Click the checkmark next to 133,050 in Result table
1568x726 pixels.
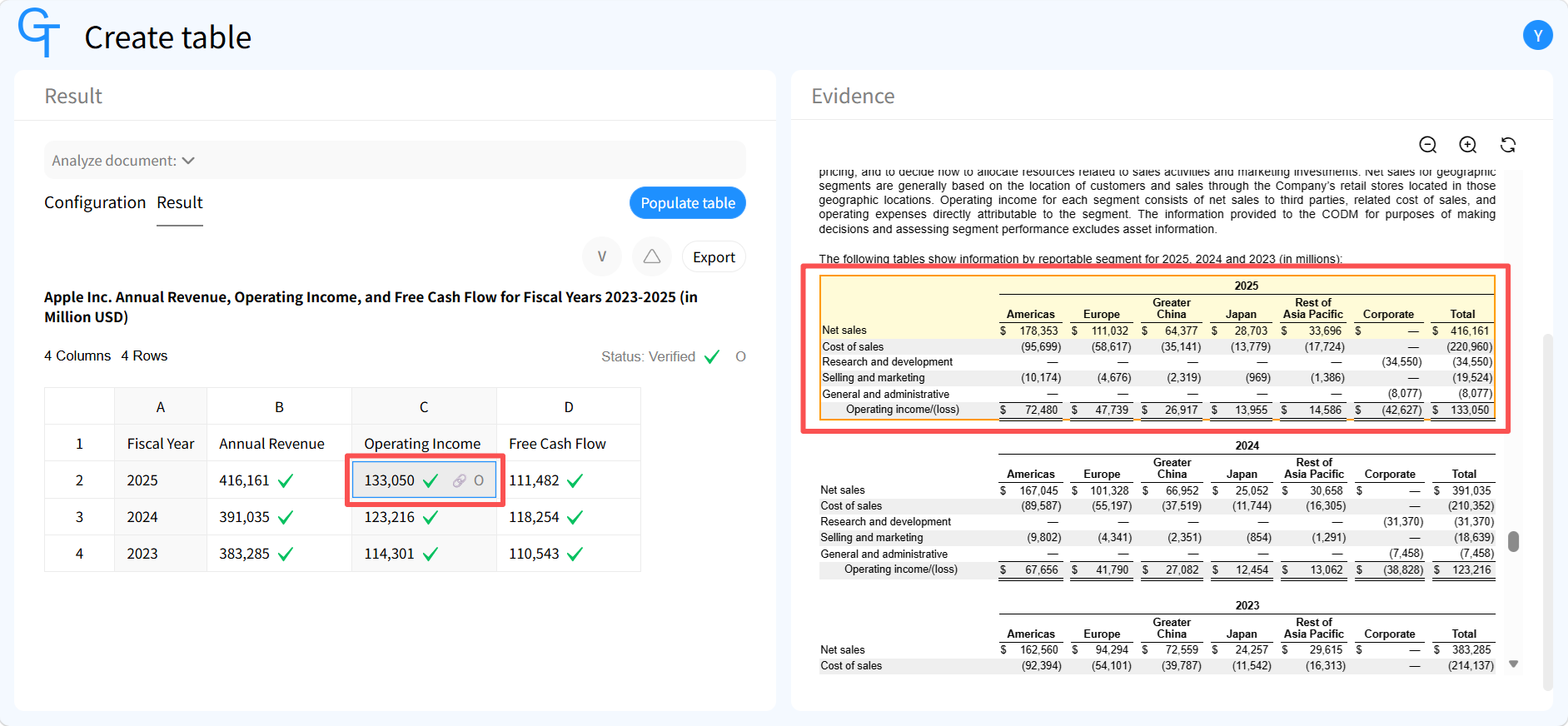(431, 480)
